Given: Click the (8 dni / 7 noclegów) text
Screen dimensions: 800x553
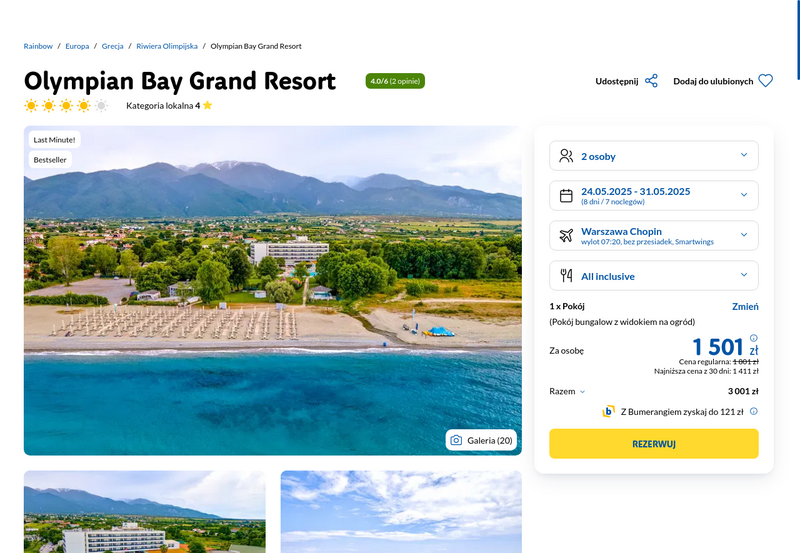Looking at the screenshot, I should pos(612,202).
